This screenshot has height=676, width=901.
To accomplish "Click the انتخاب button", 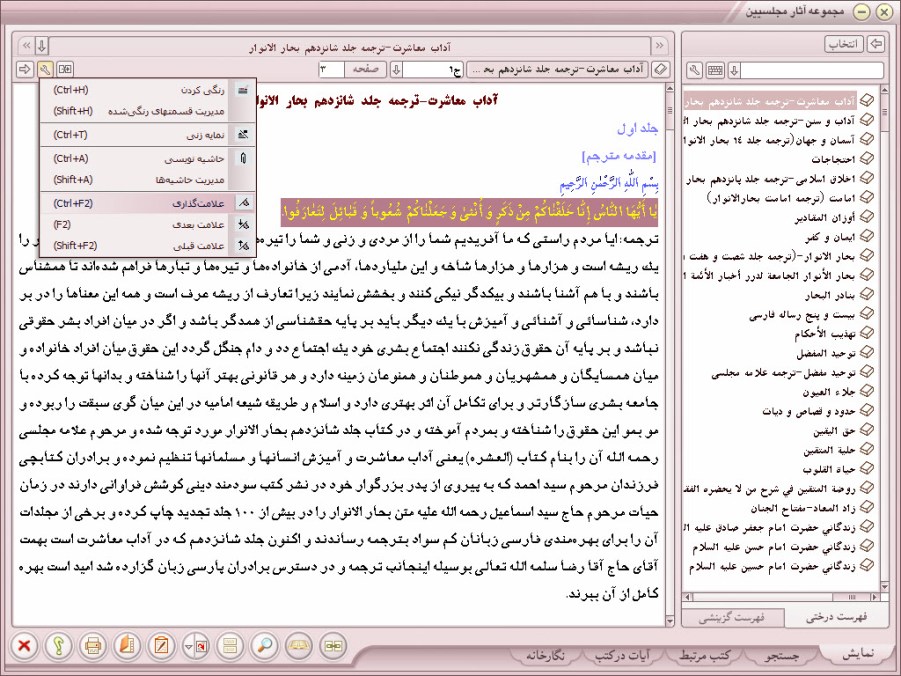I will [844, 44].
